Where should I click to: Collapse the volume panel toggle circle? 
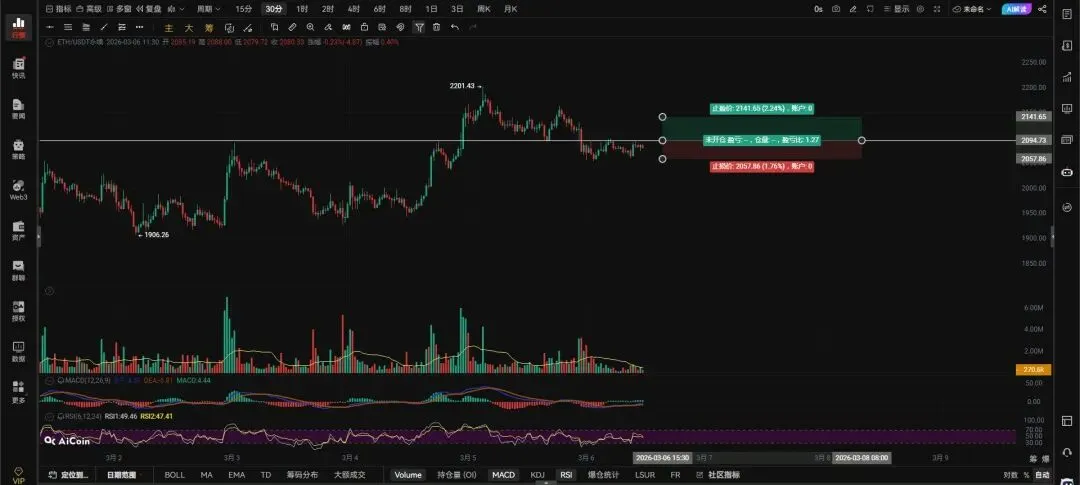click(49, 291)
